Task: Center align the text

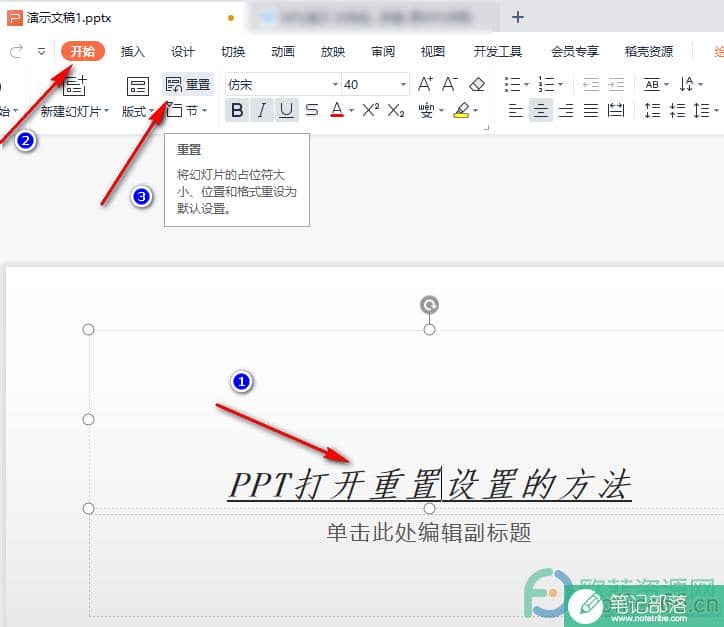Action: (541, 110)
